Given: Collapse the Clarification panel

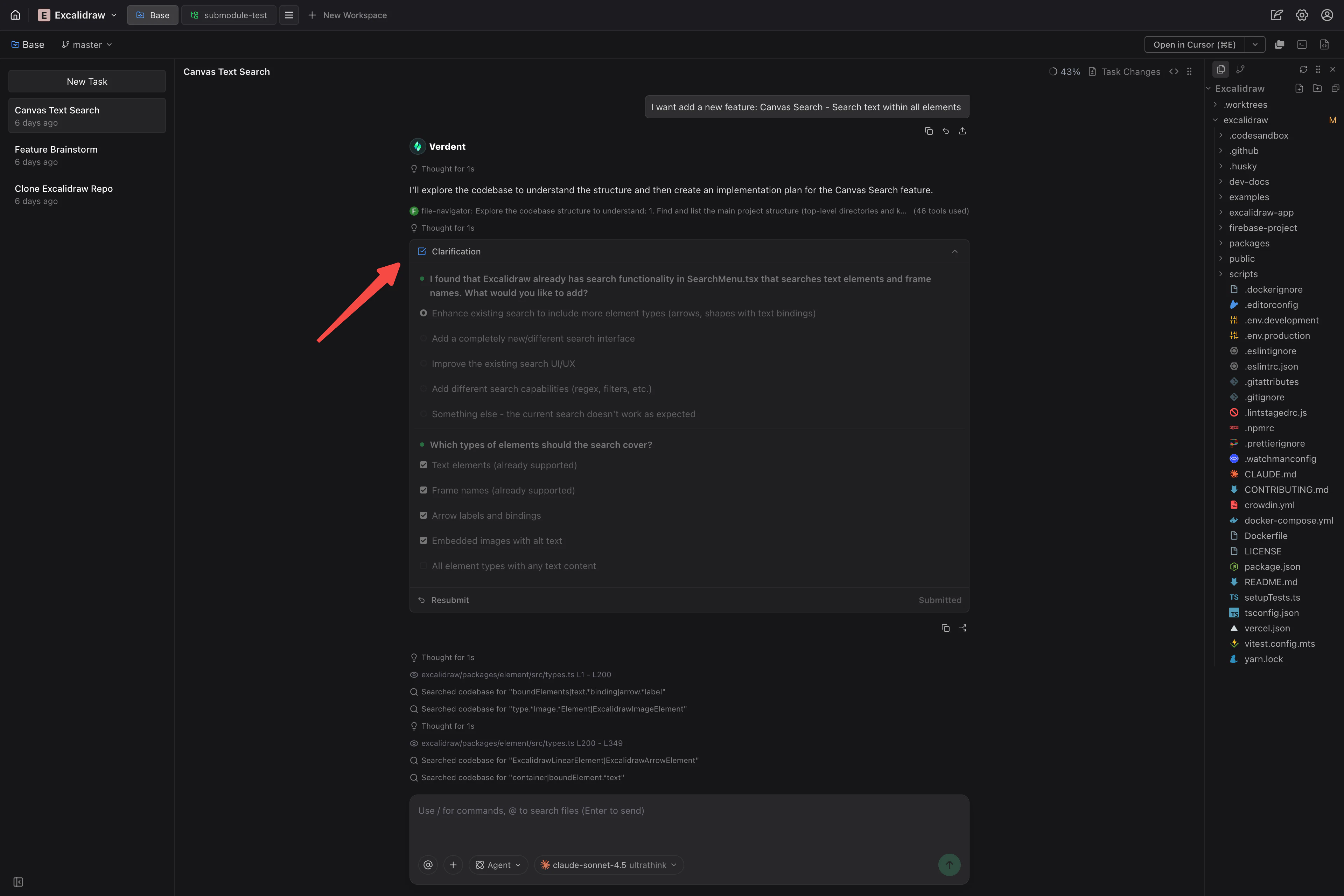Looking at the screenshot, I should point(954,251).
